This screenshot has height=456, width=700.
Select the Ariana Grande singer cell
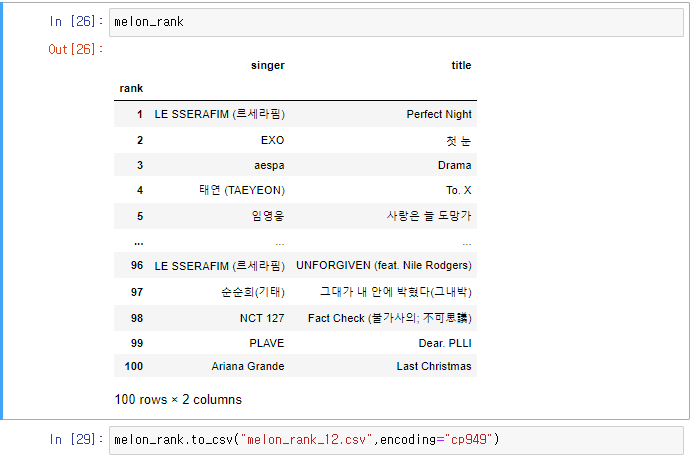pyautogui.click(x=248, y=366)
